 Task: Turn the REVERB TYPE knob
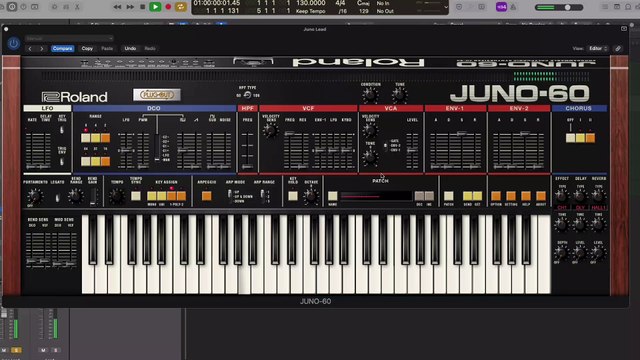coord(598,196)
